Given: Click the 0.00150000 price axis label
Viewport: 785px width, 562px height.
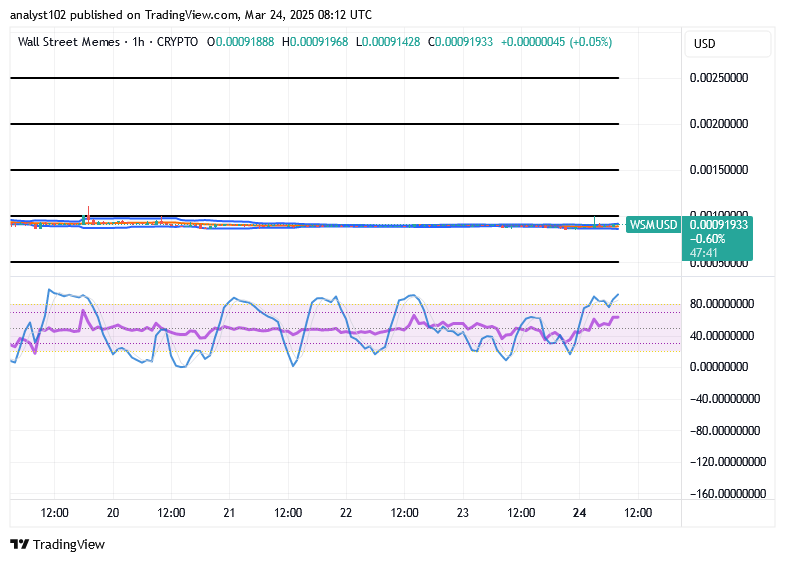Looking at the screenshot, I should click(719, 170).
